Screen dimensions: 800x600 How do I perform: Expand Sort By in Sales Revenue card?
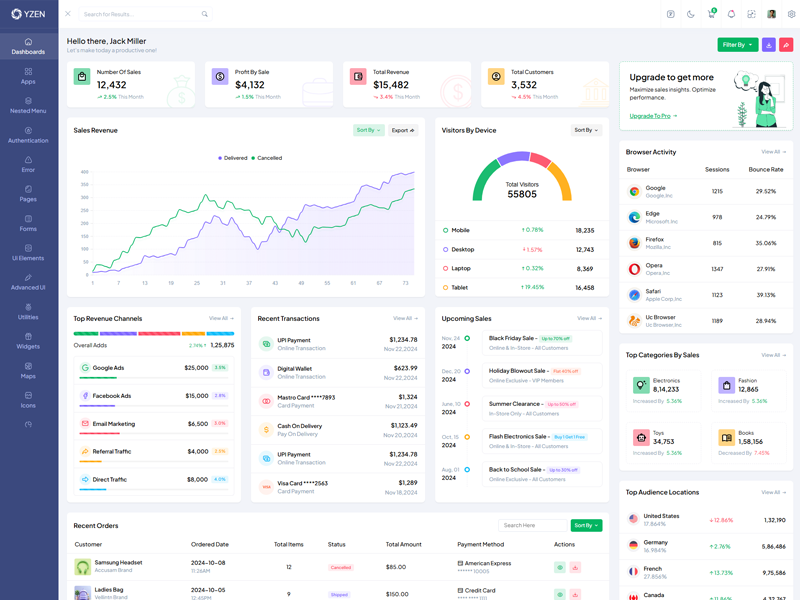(x=368, y=130)
